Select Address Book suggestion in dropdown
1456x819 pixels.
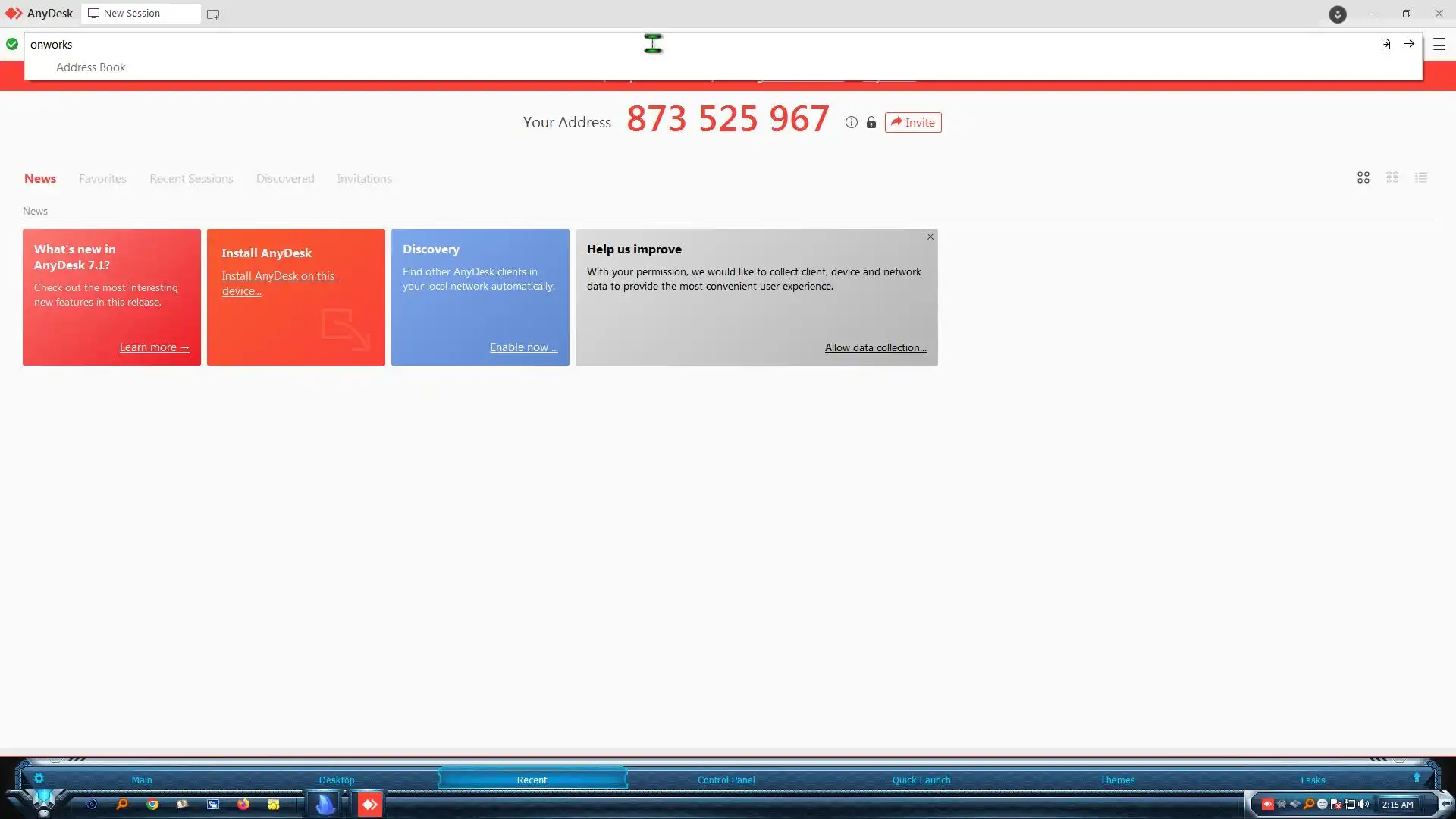click(x=91, y=67)
